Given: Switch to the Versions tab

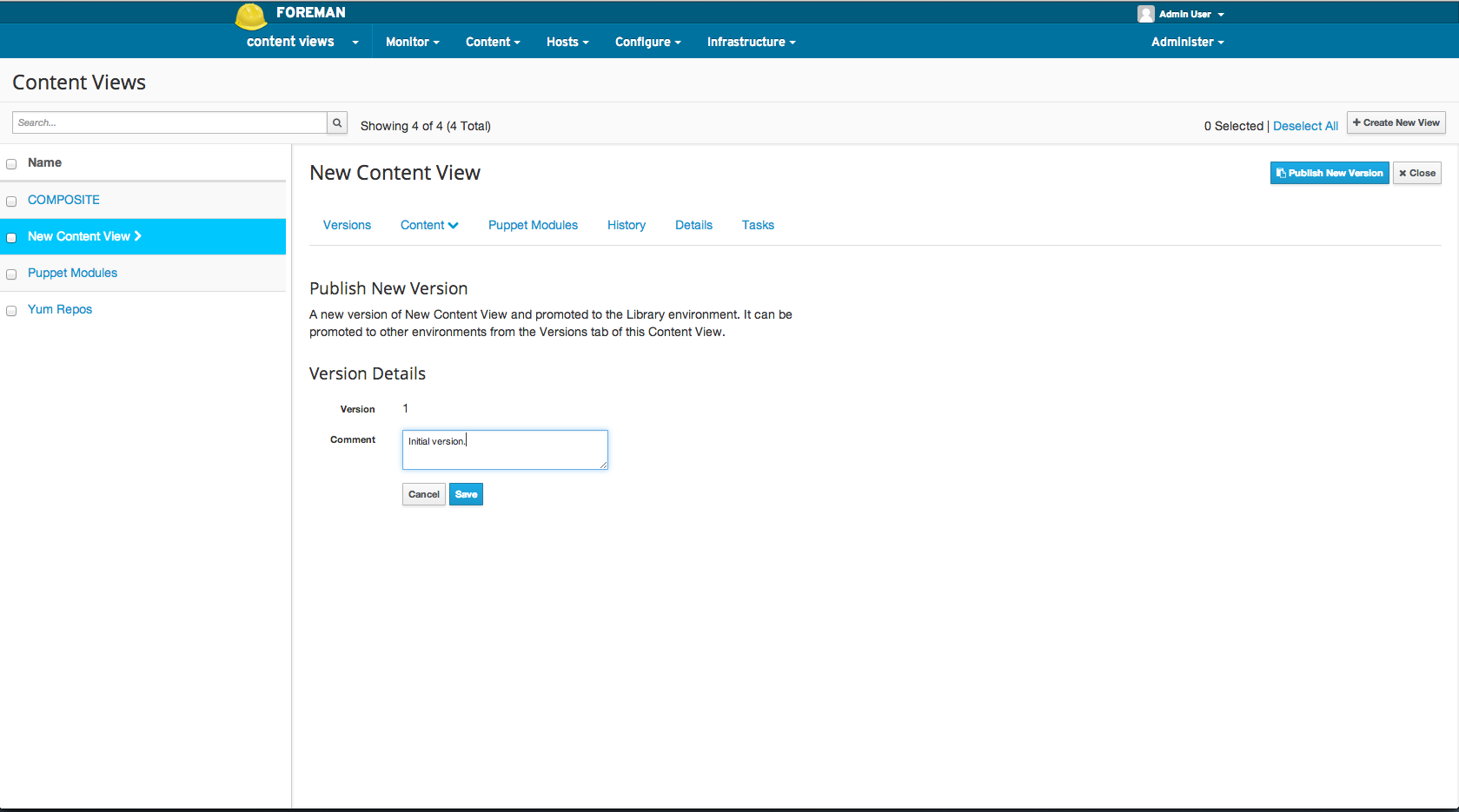Looking at the screenshot, I should [x=347, y=225].
